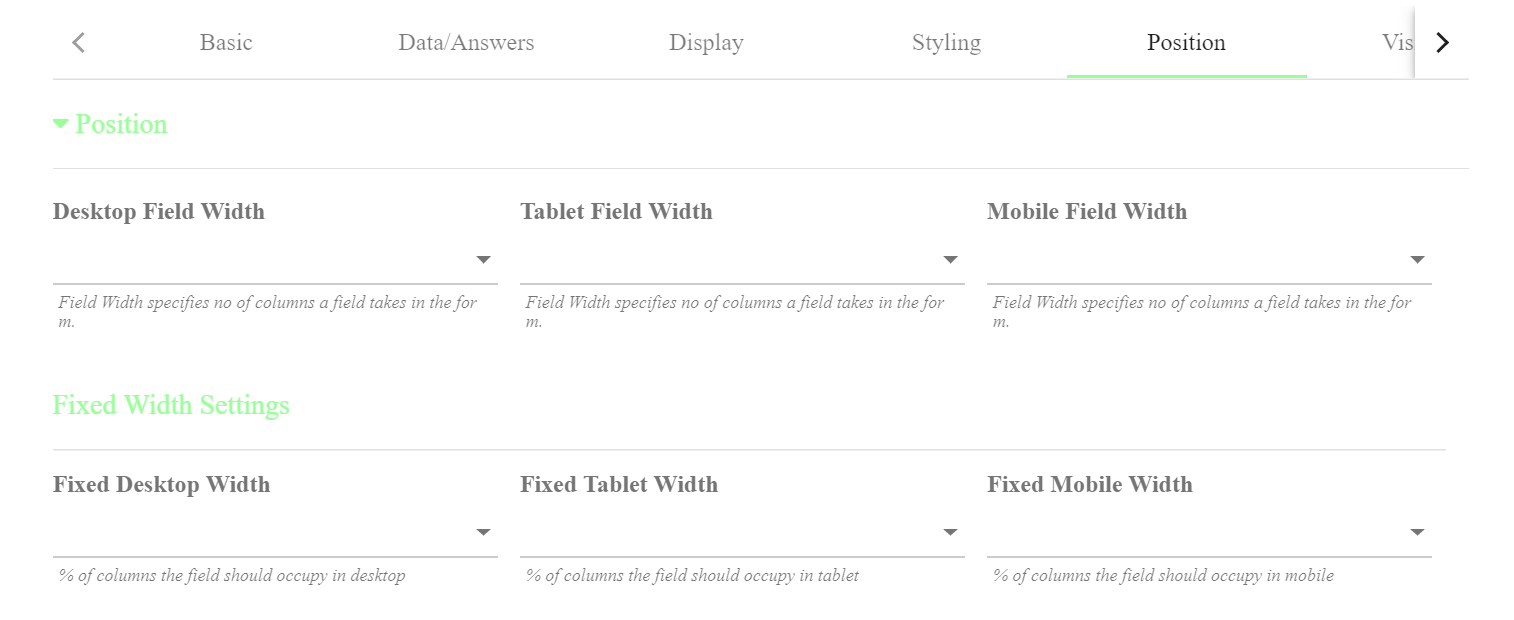Click the Tablet Field Width label
The width and height of the screenshot is (1514, 620).
[616, 212]
